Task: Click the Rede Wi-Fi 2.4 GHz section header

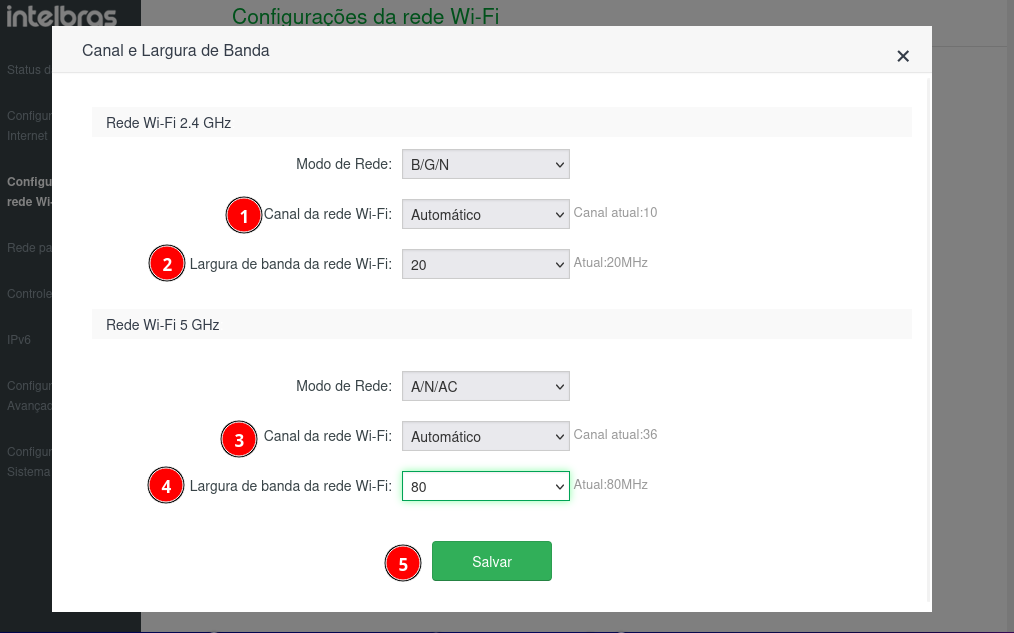Action: click(x=168, y=123)
